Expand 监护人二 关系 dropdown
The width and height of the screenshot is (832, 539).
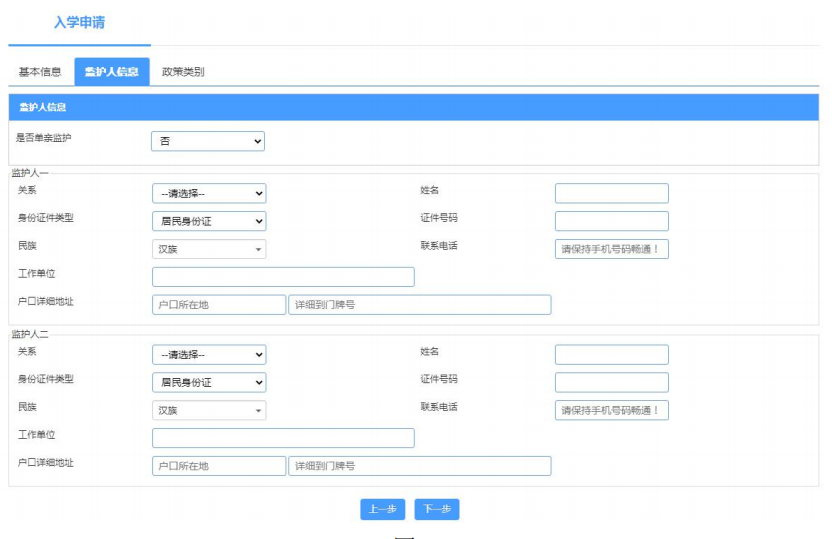pyautogui.click(x=209, y=354)
